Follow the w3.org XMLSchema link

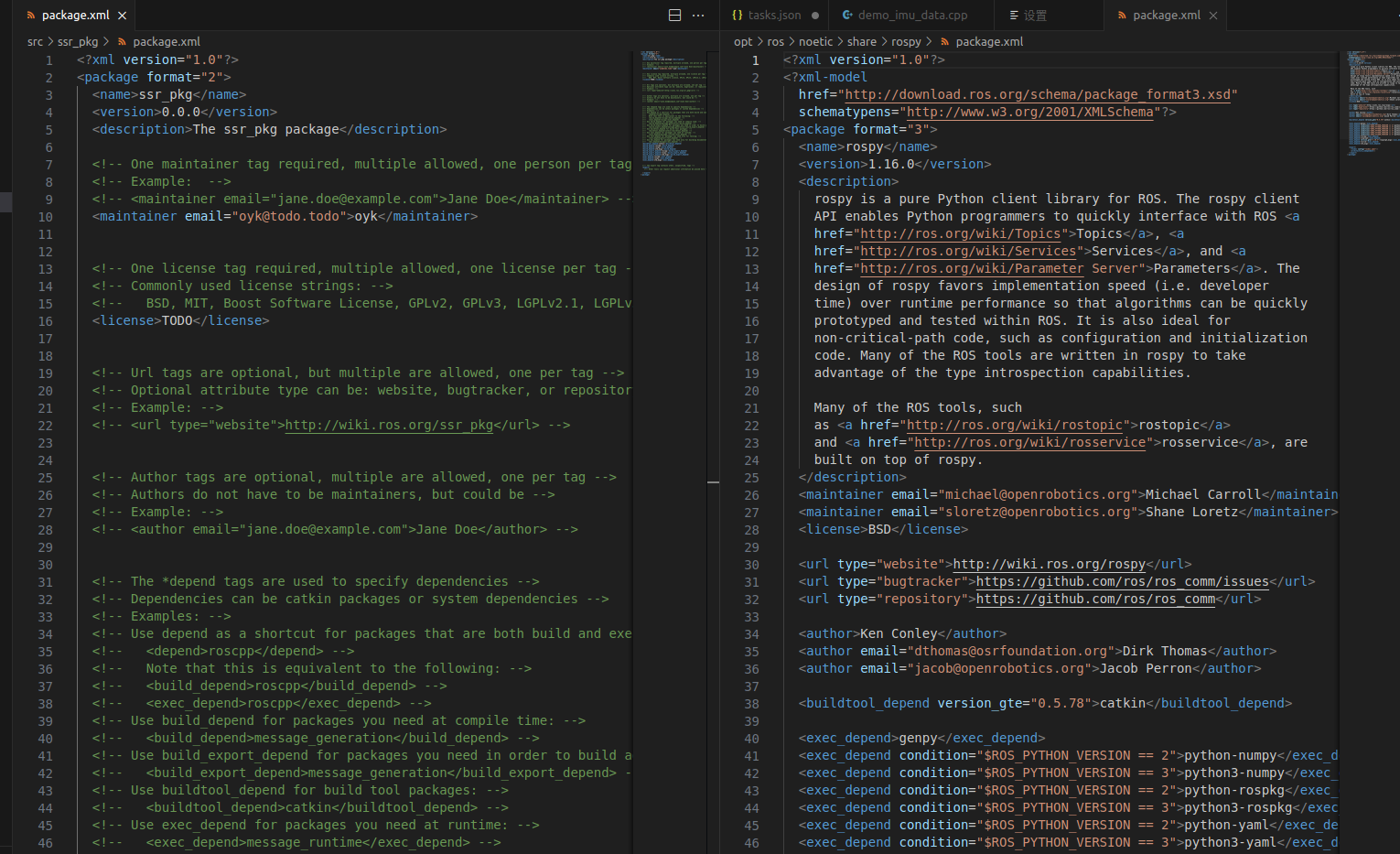[x=1030, y=112]
